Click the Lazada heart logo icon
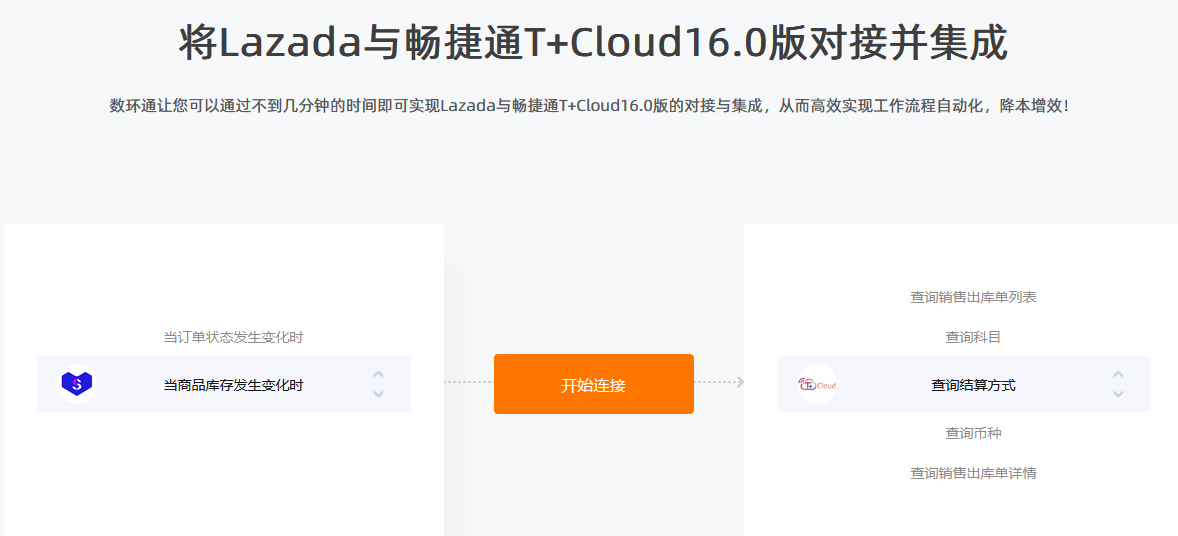Image resolution: width=1178 pixels, height=536 pixels. point(77,384)
